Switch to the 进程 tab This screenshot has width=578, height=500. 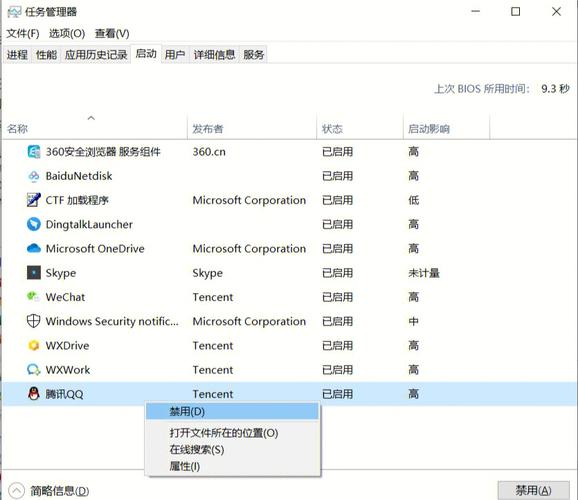(x=17, y=55)
